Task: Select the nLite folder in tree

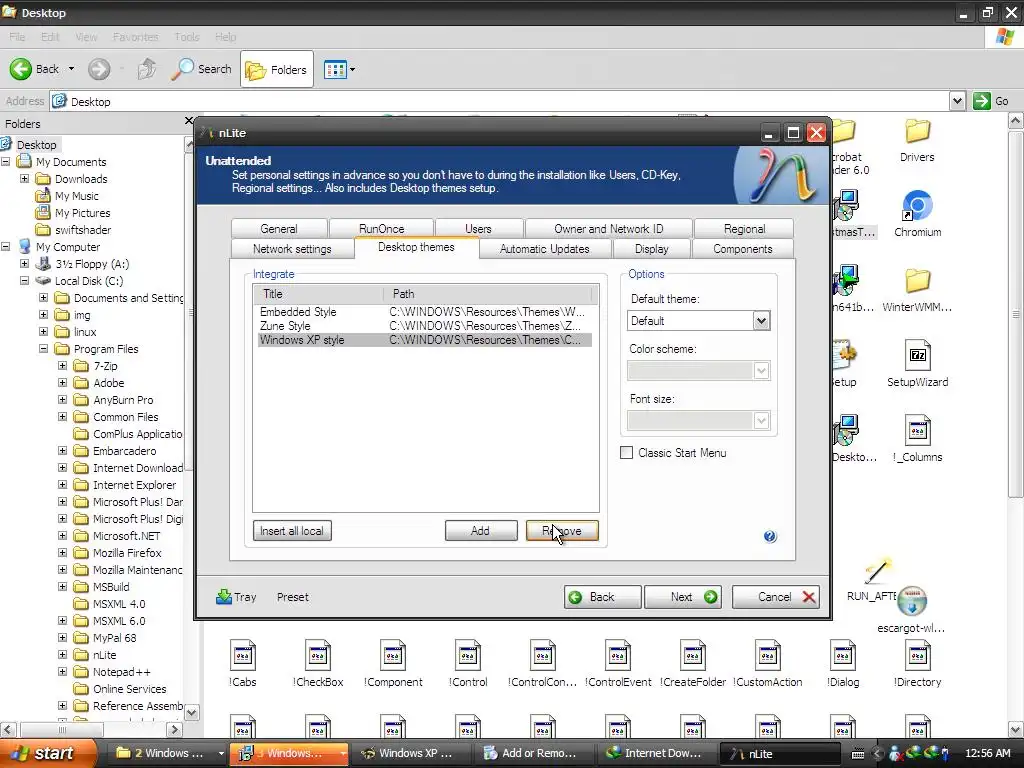Action: pyautogui.click(x=104, y=654)
